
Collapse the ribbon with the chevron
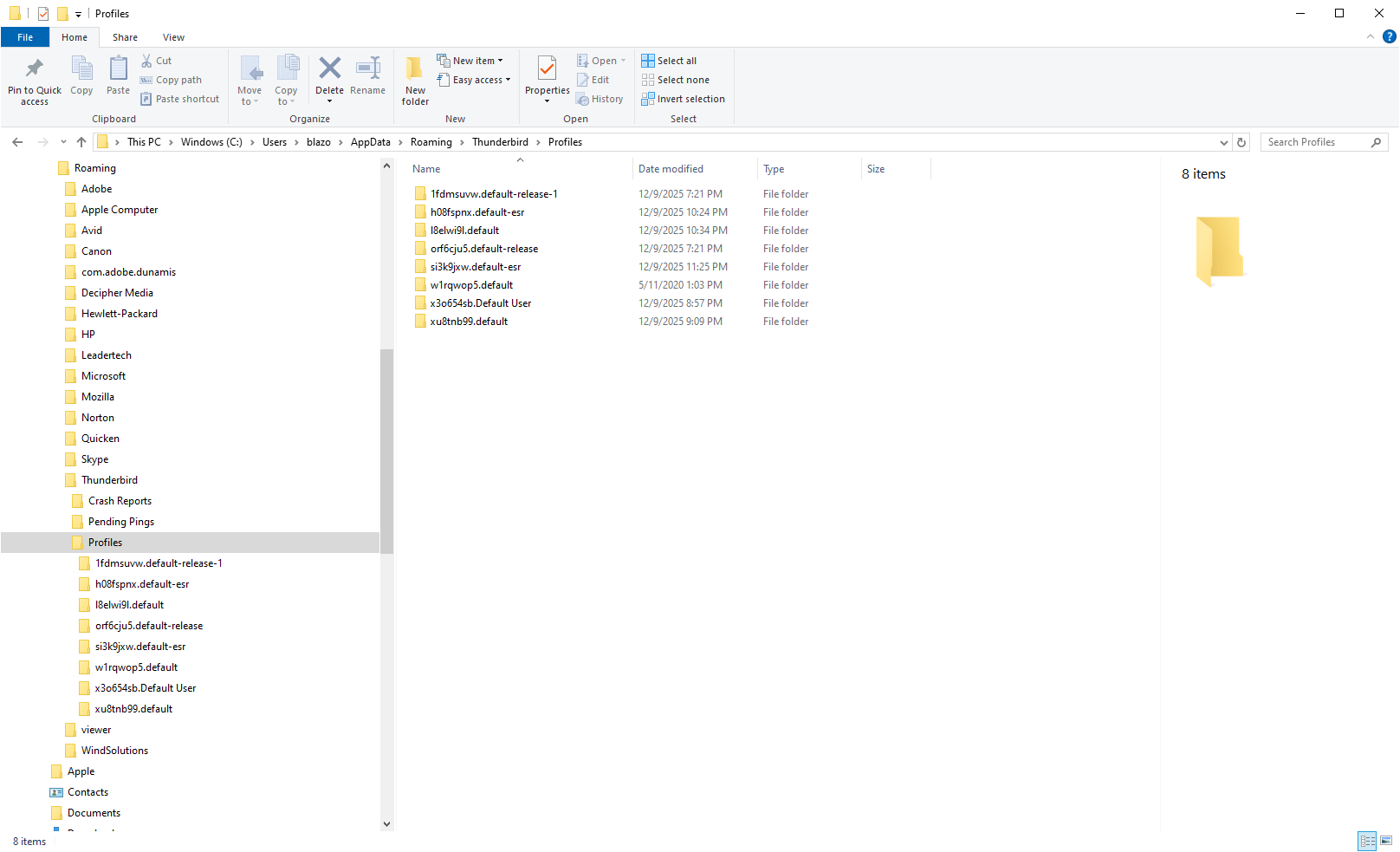click(x=1371, y=36)
